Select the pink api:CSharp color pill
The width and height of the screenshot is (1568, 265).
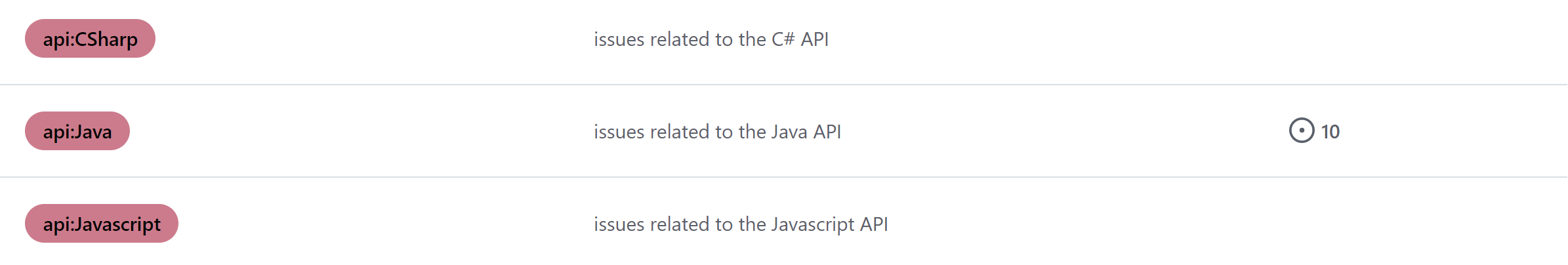pyautogui.click(x=90, y=39)
